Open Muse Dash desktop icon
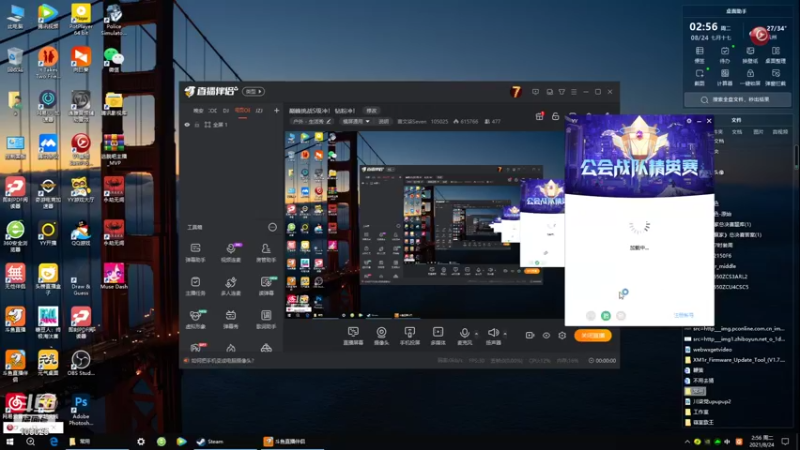Image resolution: width=800 pixels, height=450 pixels. click(x=114, y=277)
